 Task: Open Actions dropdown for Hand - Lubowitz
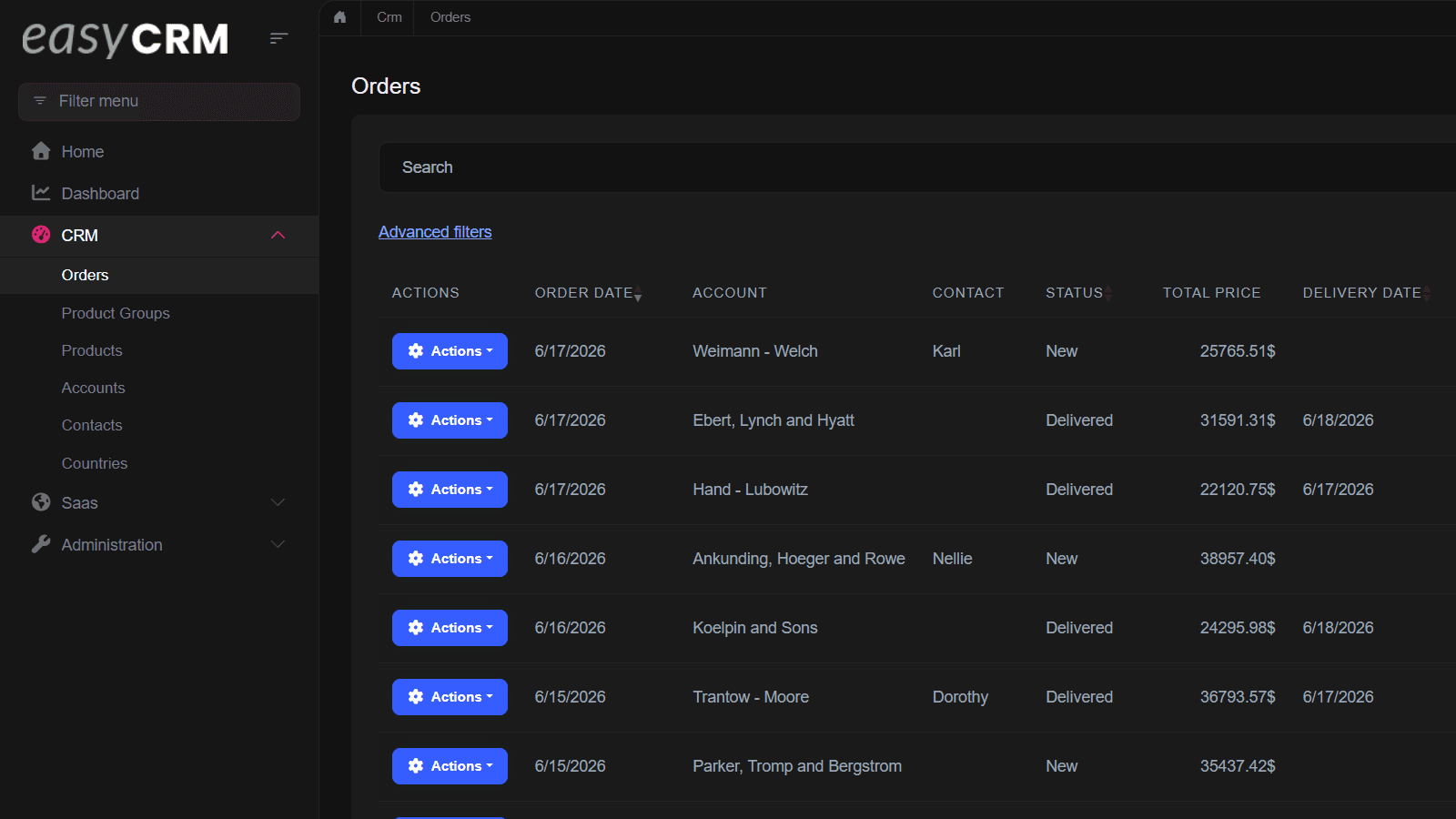point(450,490)
